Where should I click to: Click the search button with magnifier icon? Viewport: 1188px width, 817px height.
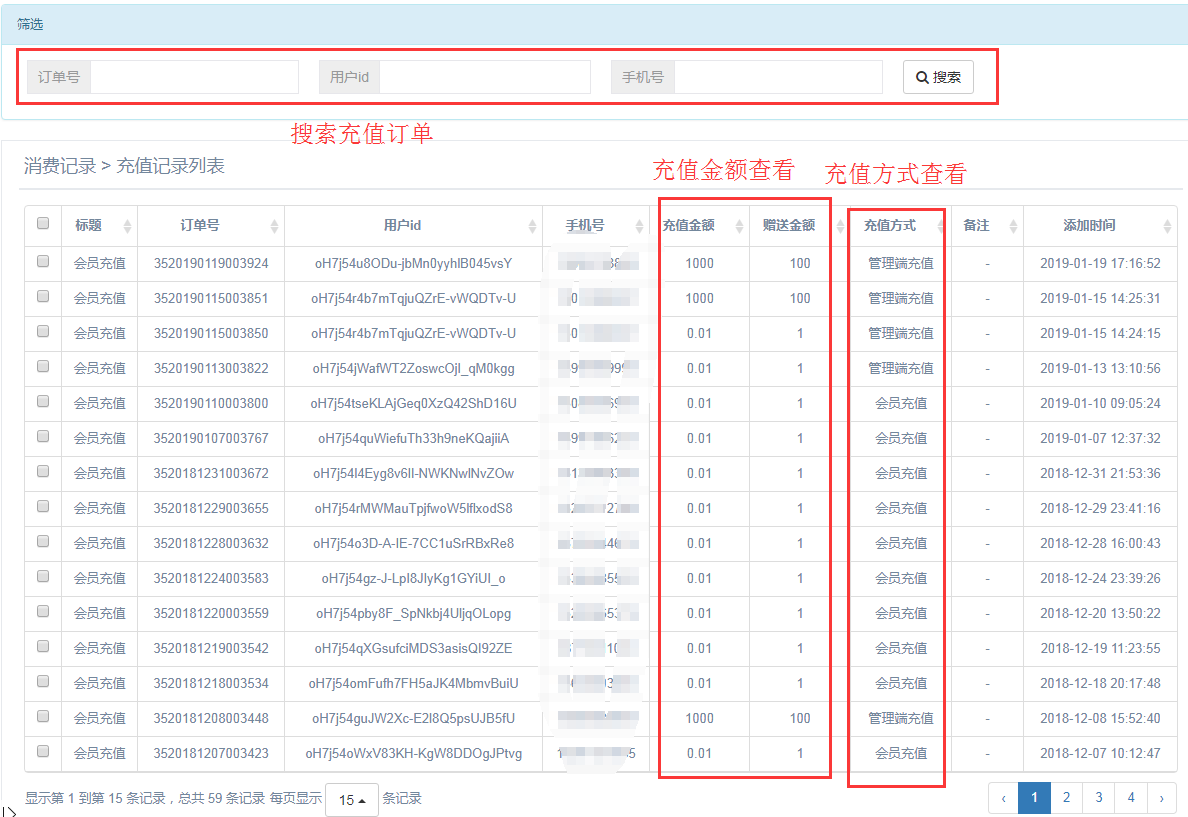pos(937,77)
